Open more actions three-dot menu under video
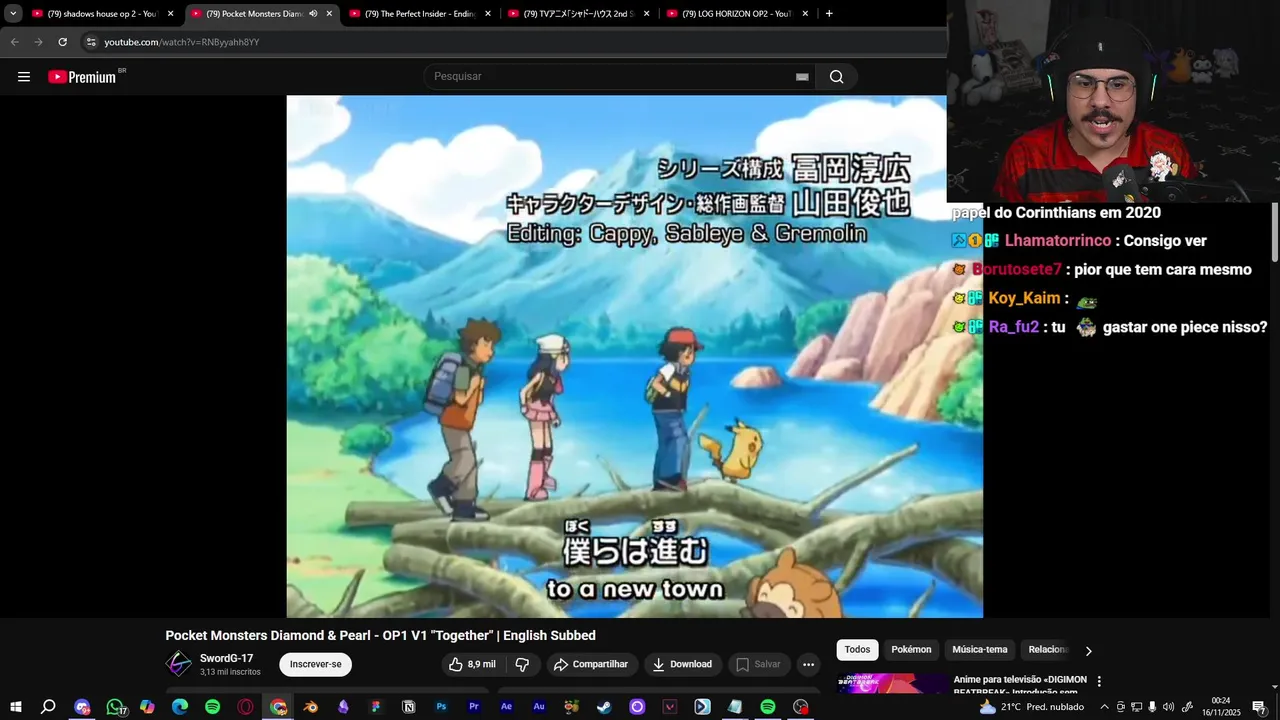 [808, 664]
